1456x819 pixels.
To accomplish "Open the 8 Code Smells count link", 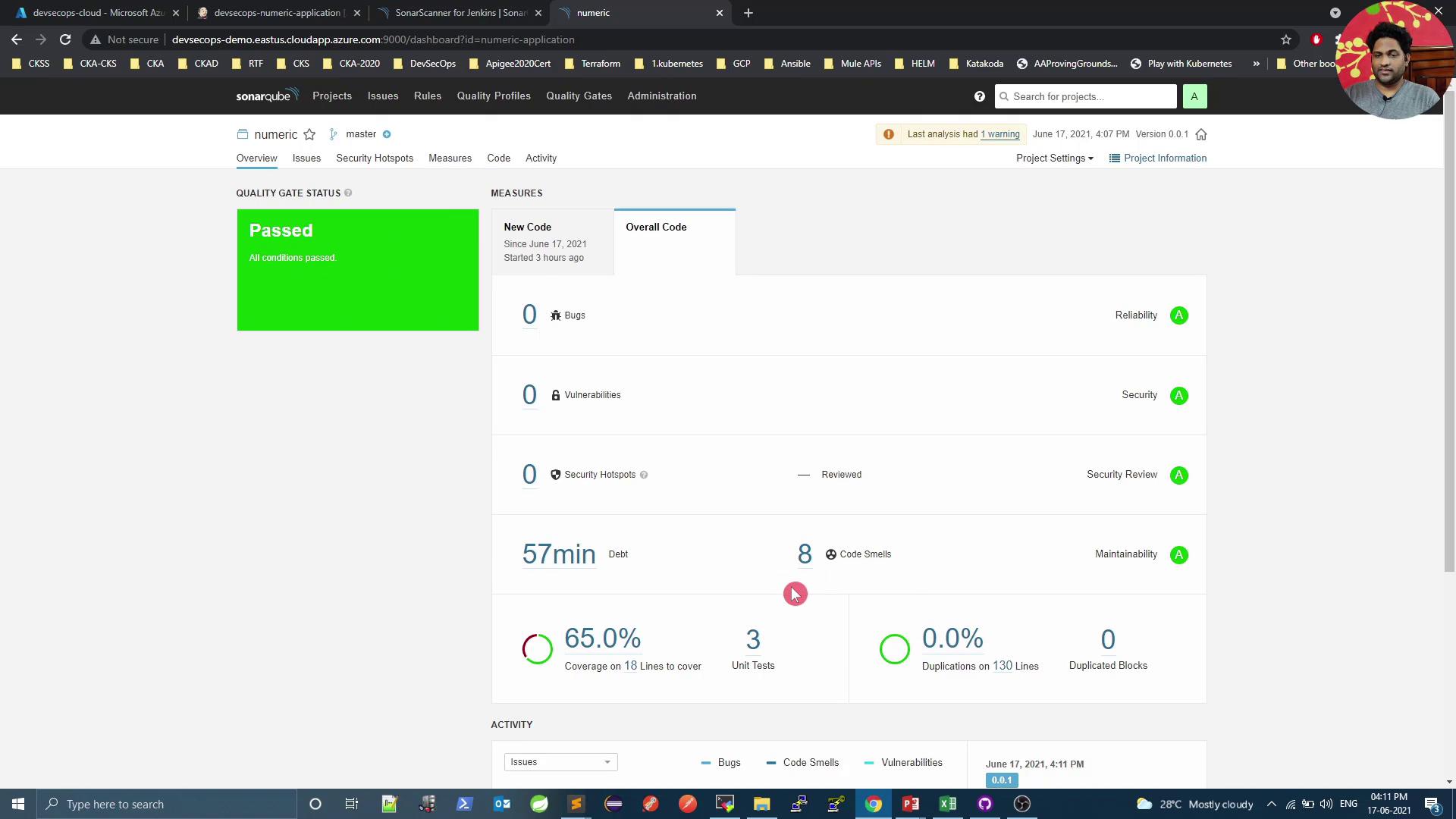I will coord(804,554).
